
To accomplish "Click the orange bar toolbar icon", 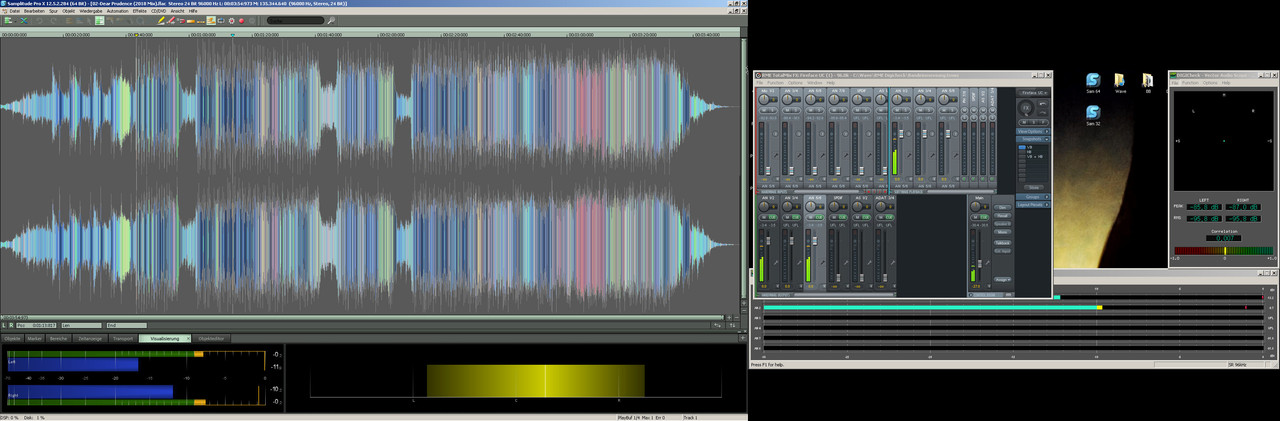I will click(191, 20).
